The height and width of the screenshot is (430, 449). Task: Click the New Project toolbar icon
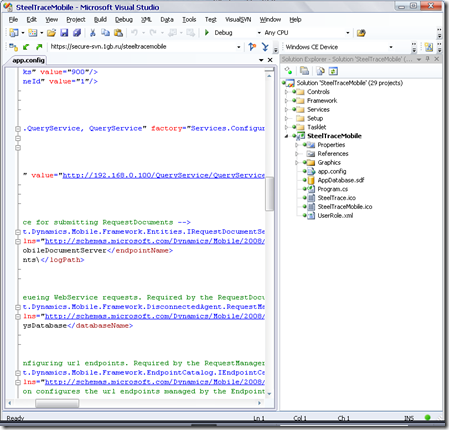14,33
